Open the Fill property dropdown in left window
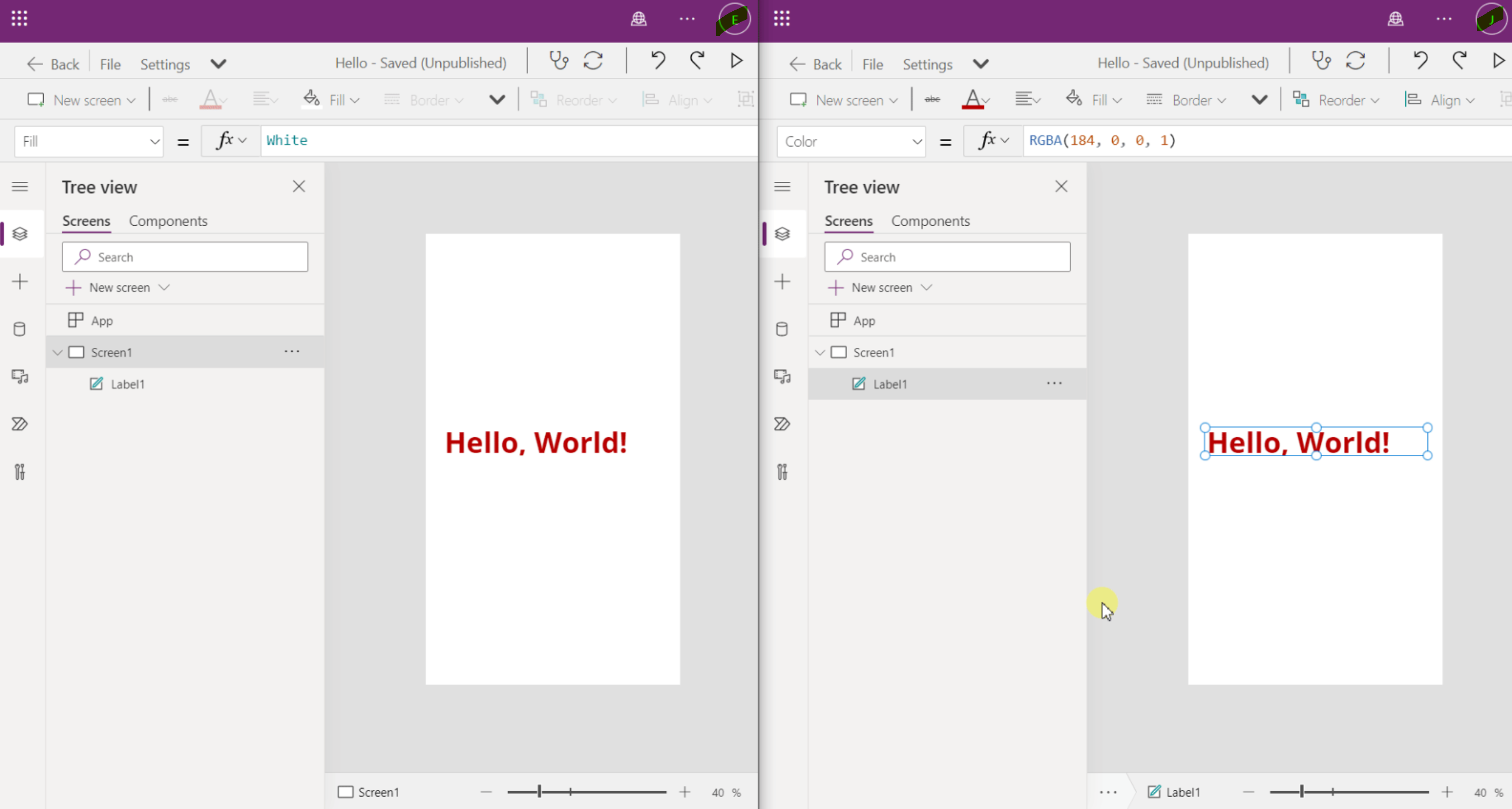 click(88, 141)
